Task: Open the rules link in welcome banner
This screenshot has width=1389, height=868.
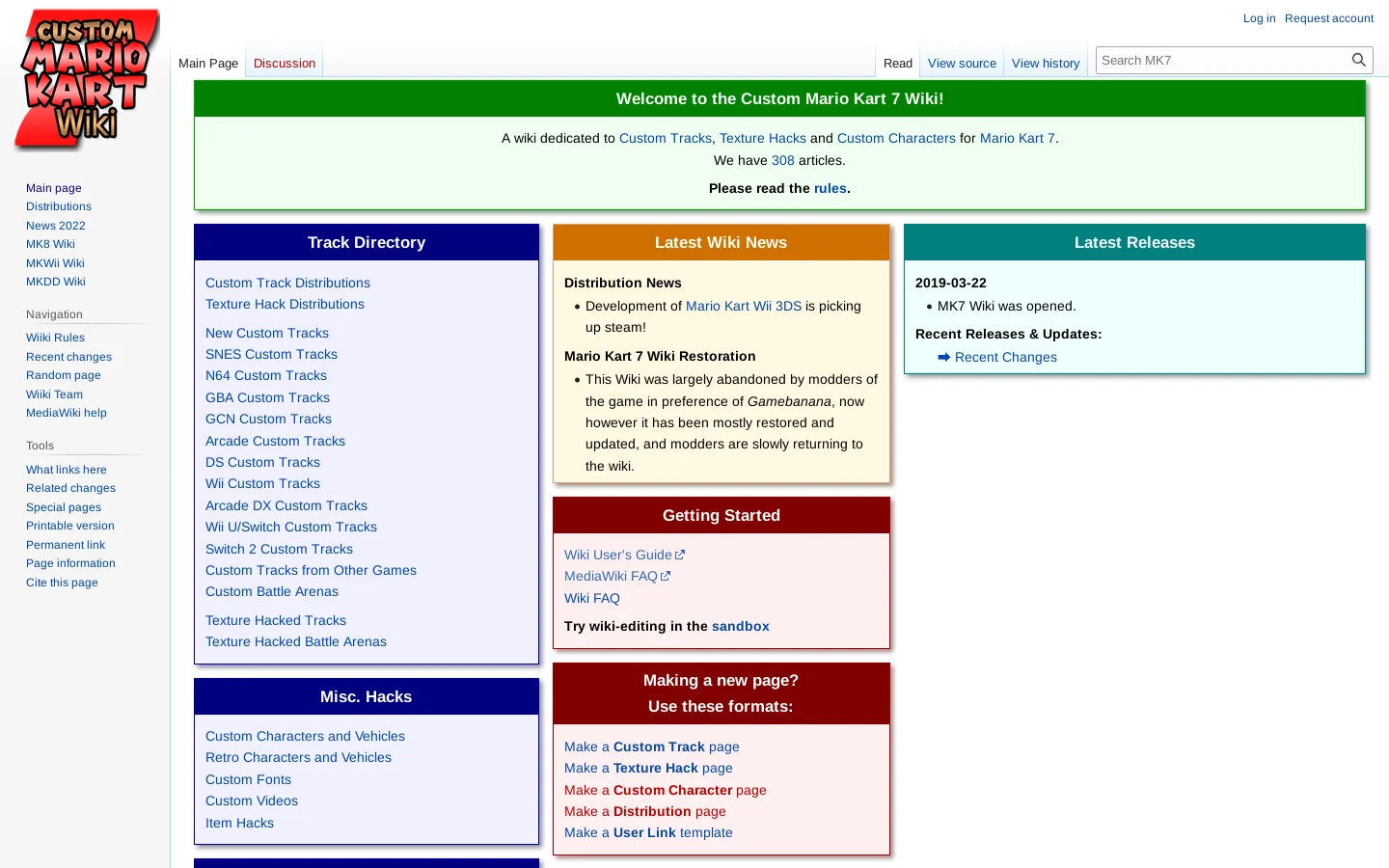Action: 830,188
